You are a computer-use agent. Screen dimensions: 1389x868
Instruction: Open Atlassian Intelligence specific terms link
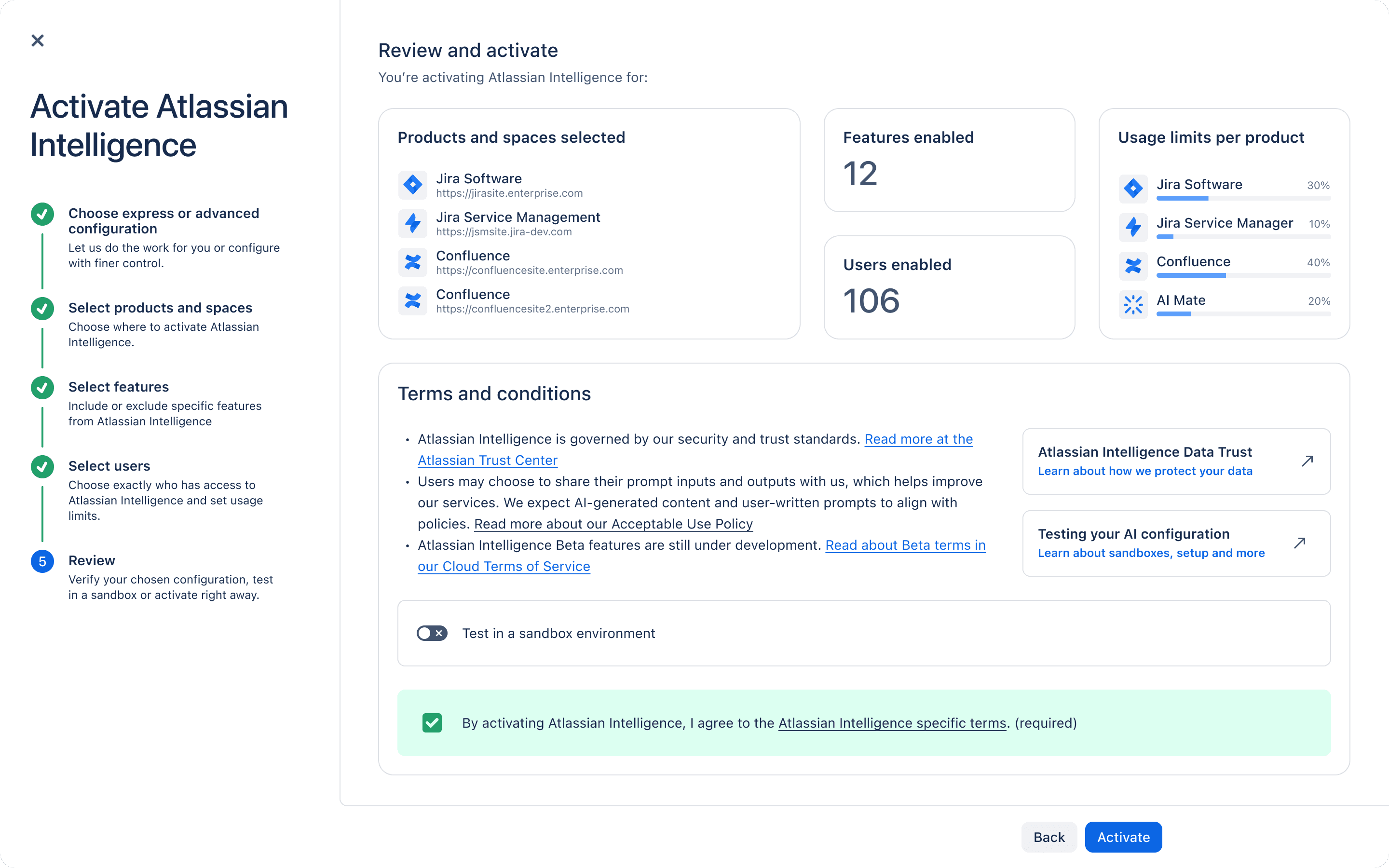(x=892, y=723)
